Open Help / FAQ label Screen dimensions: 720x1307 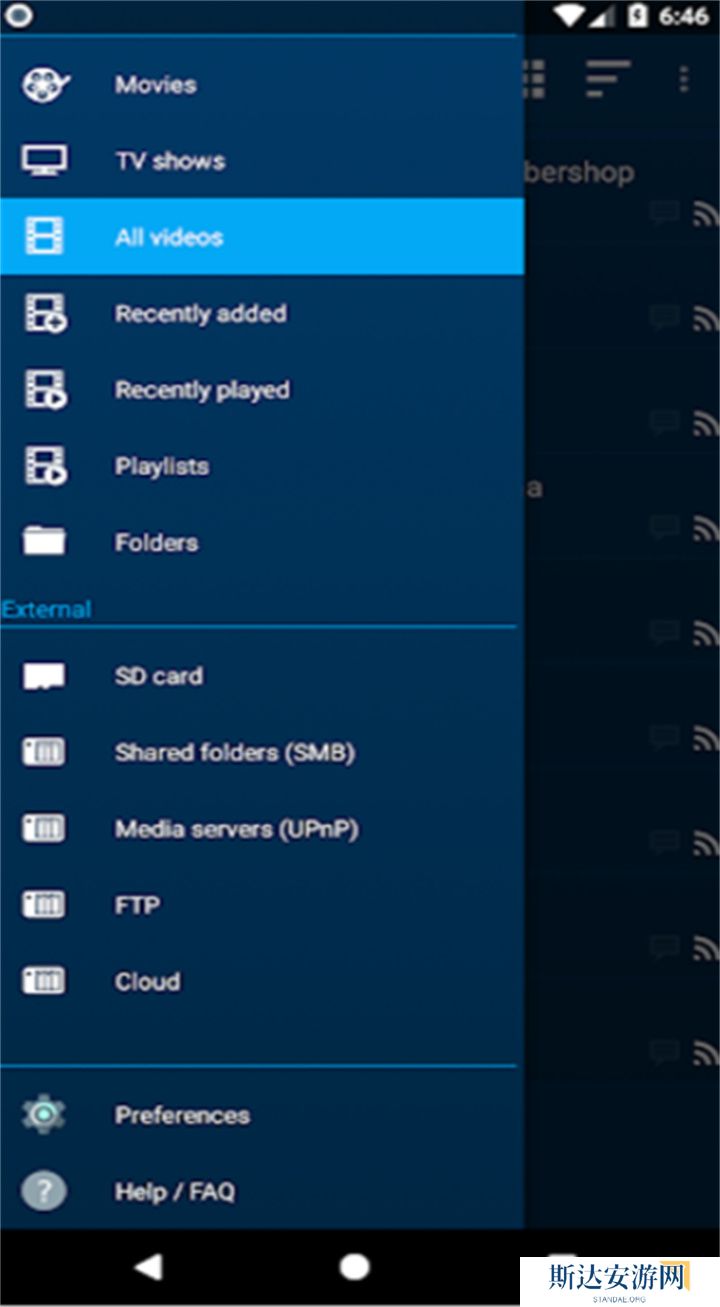[x=175, y=1191]
